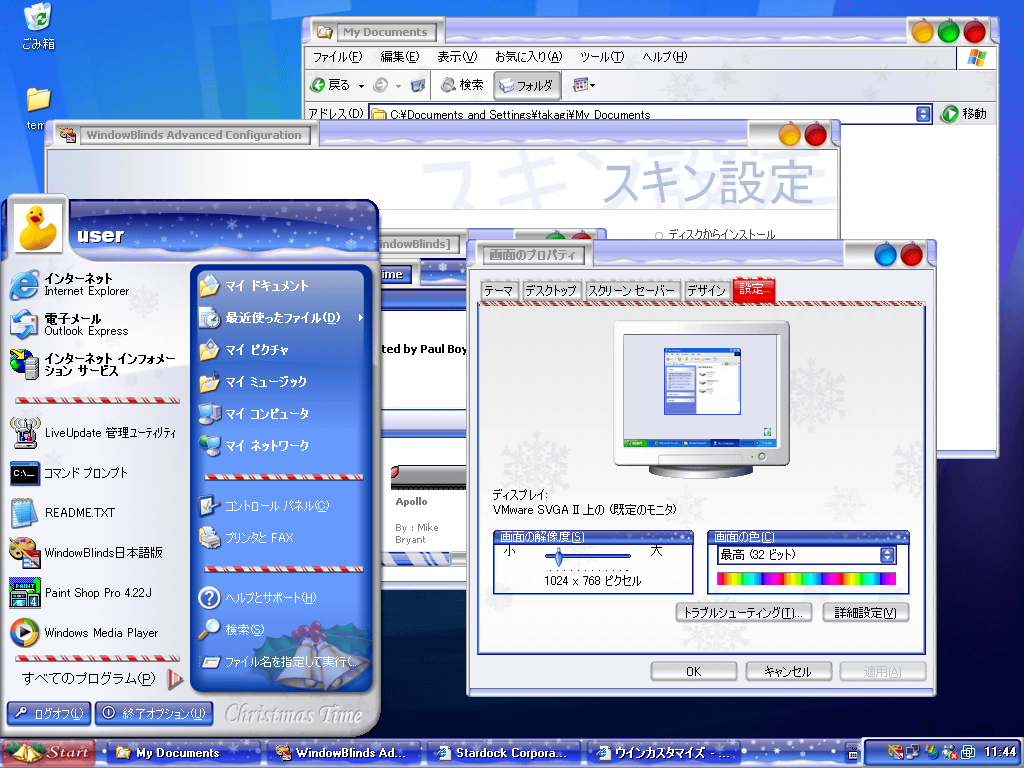The width and height of the screenshot is (1024, 768).
Task: Open the Help menu in My Documents
Action: [x=664, y=57]
